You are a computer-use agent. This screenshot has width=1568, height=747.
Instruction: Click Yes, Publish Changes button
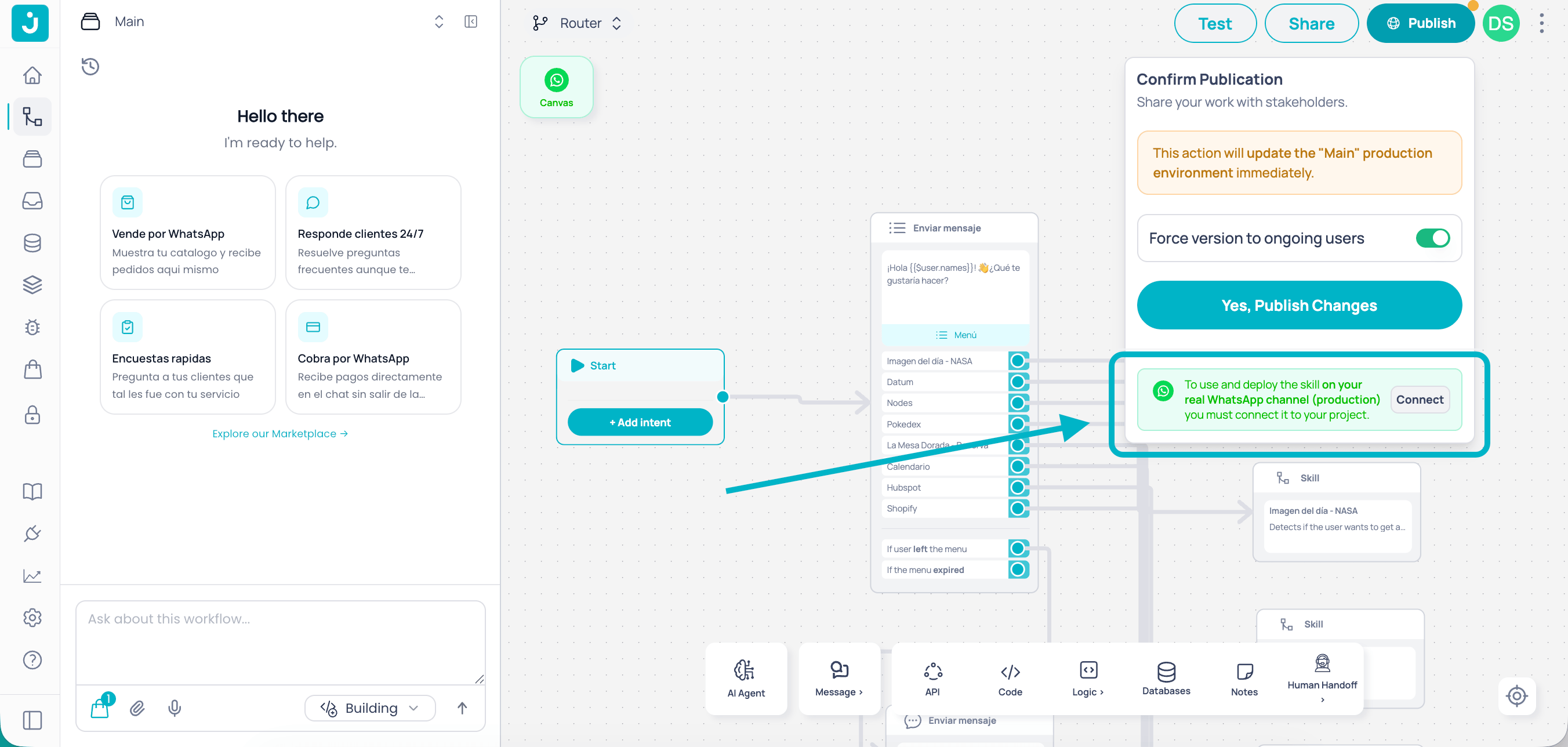tap(1299, 305)
